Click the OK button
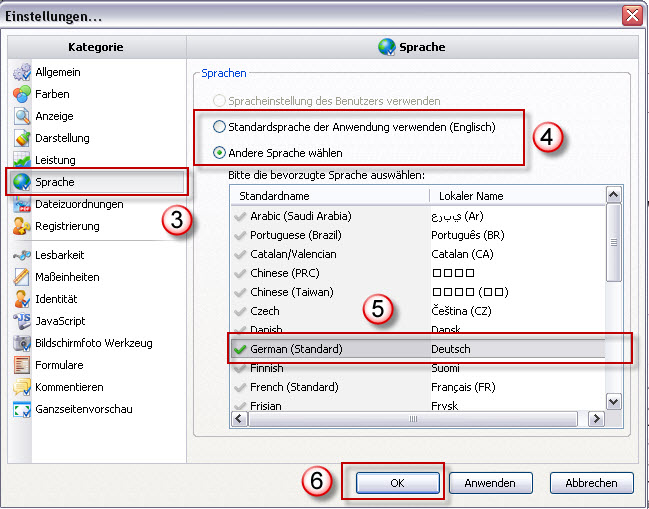This screenshot has width=649, height=509. pyautogui.click(x=397, y=483)
